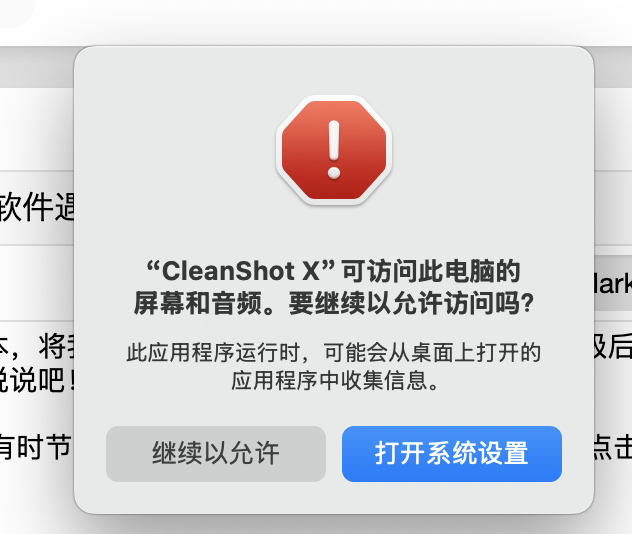Click the 应用程序中收集信息 description line
Image resolution: width=632 pixels, height=534 pixels.
click(335, 380)
